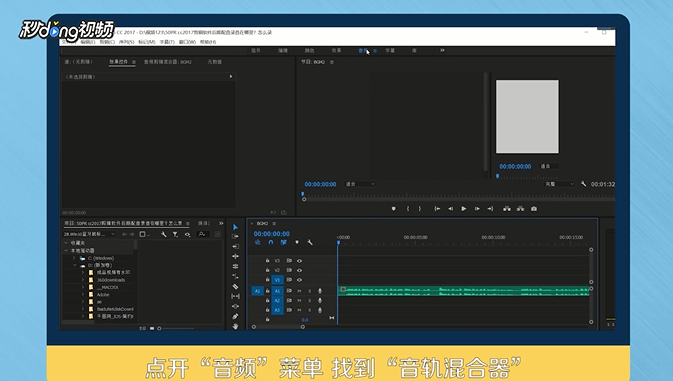Click the Lift button
Image resolution: width=673 pixels, height=381 pixels.
pos(507,209)
